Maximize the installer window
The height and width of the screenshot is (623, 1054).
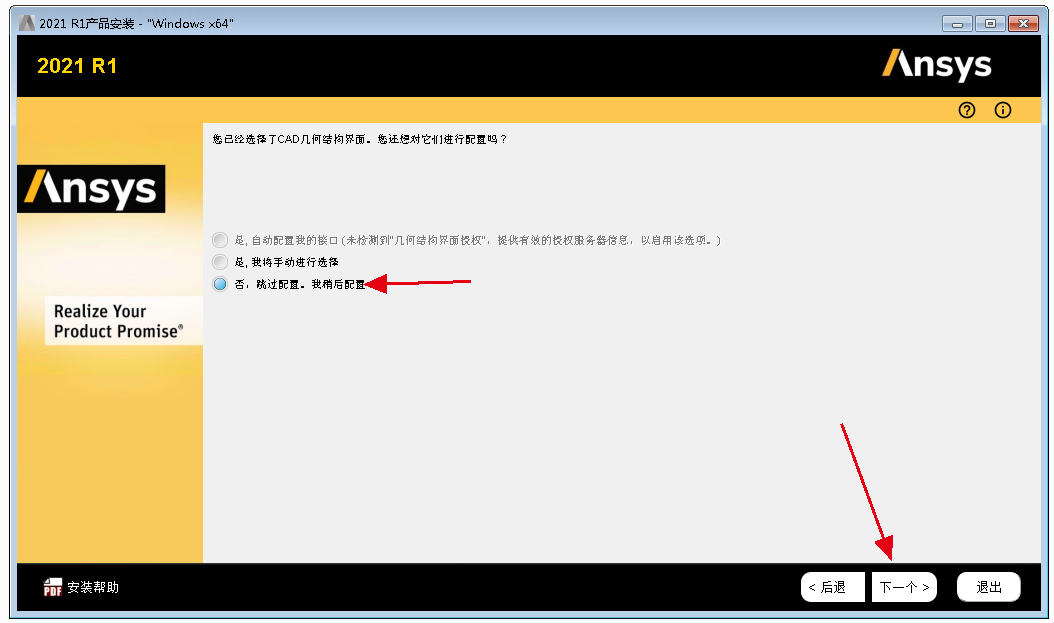991,22
